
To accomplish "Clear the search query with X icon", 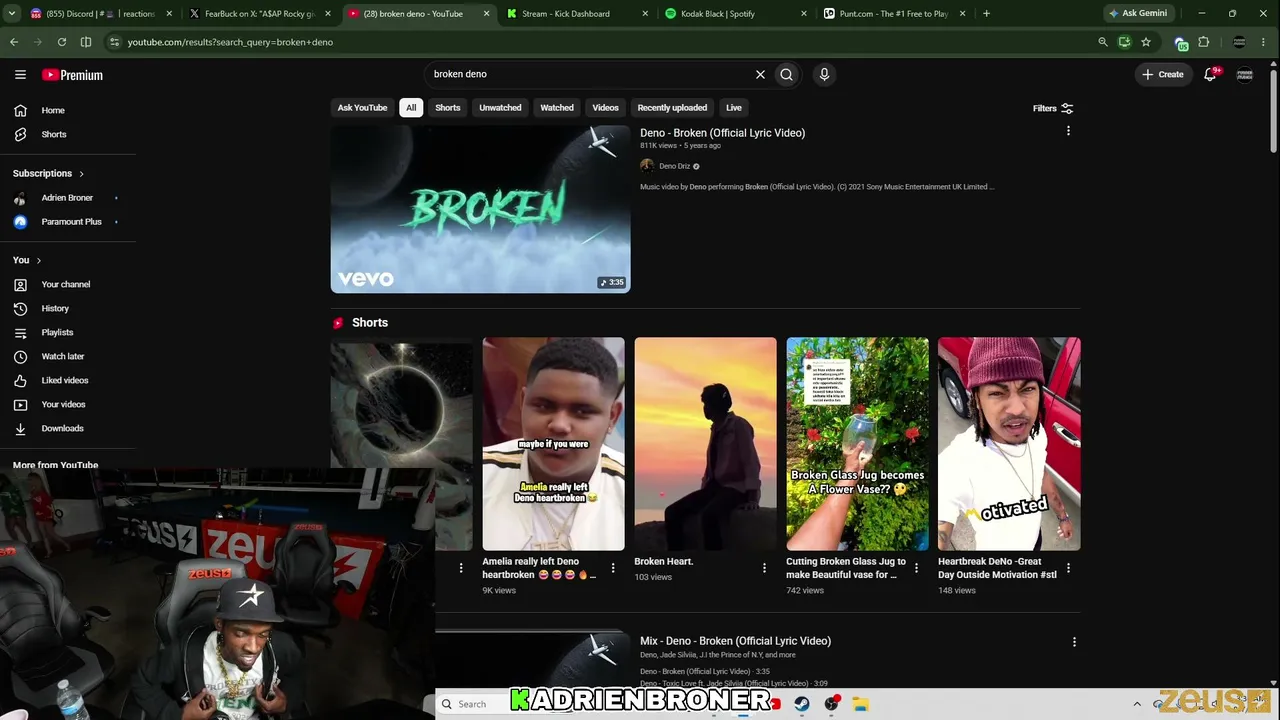I will point(760,74).
